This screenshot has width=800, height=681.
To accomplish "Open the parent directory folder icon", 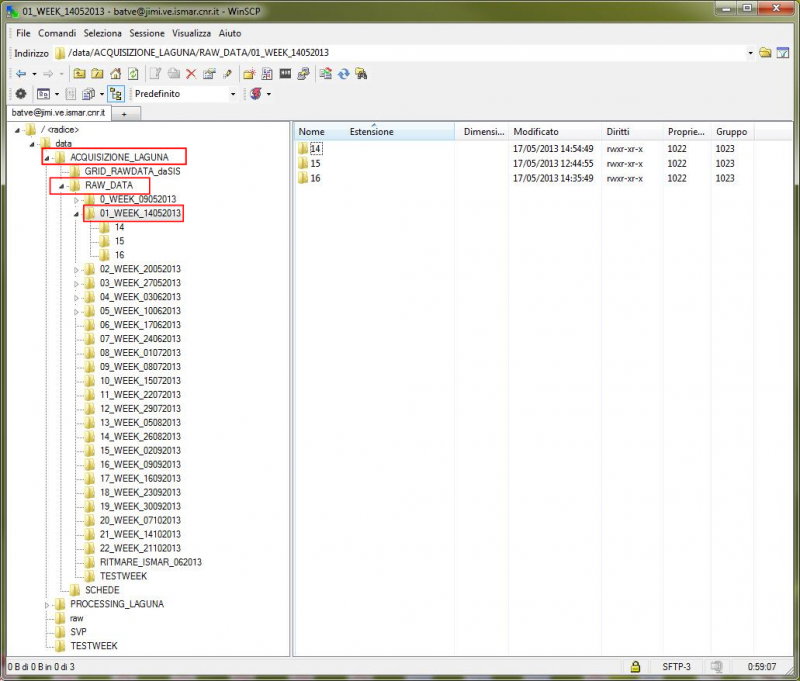I will point(79,74).
